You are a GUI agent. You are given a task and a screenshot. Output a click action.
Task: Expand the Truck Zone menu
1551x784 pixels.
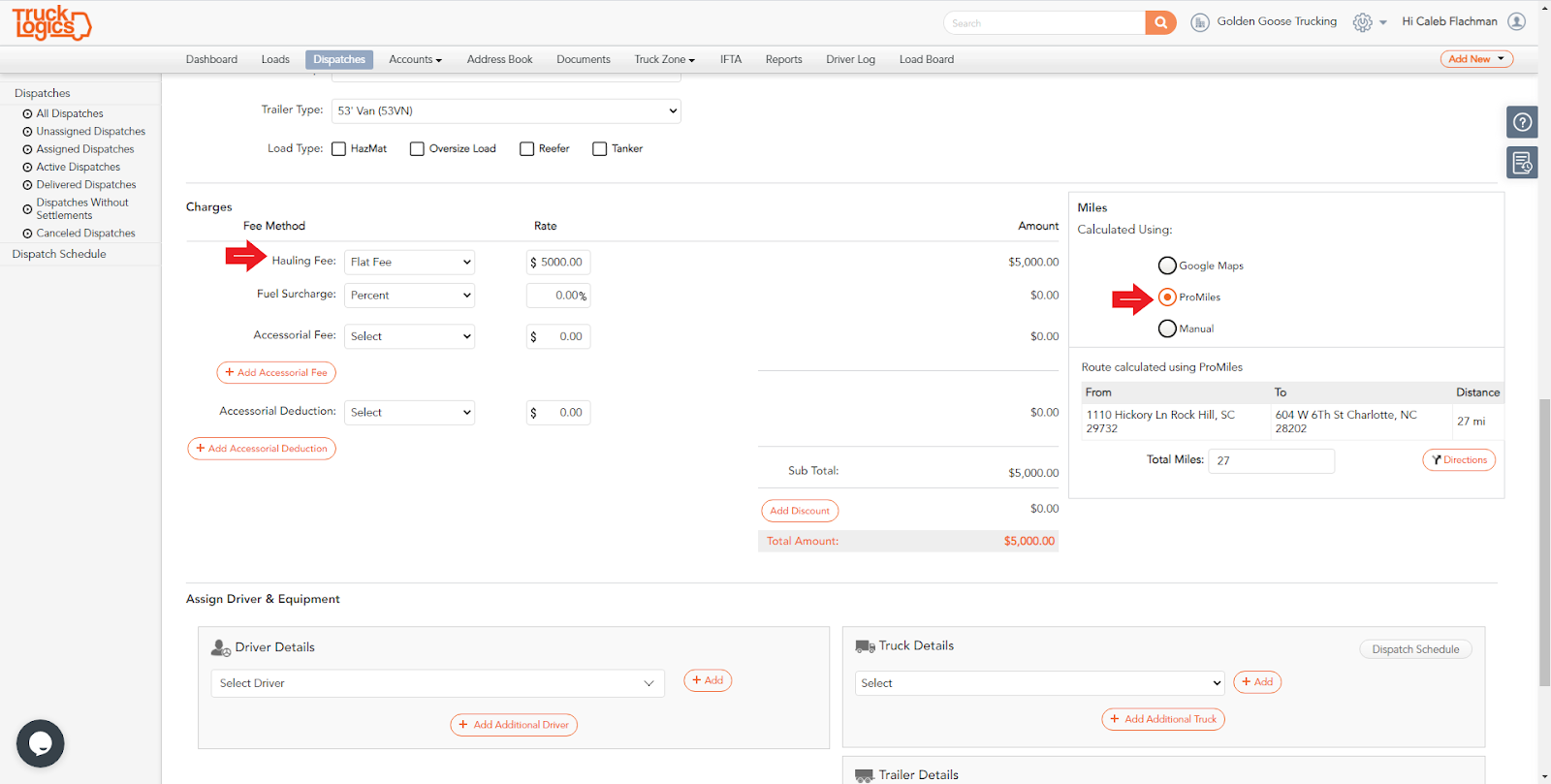tap(665, 60)
